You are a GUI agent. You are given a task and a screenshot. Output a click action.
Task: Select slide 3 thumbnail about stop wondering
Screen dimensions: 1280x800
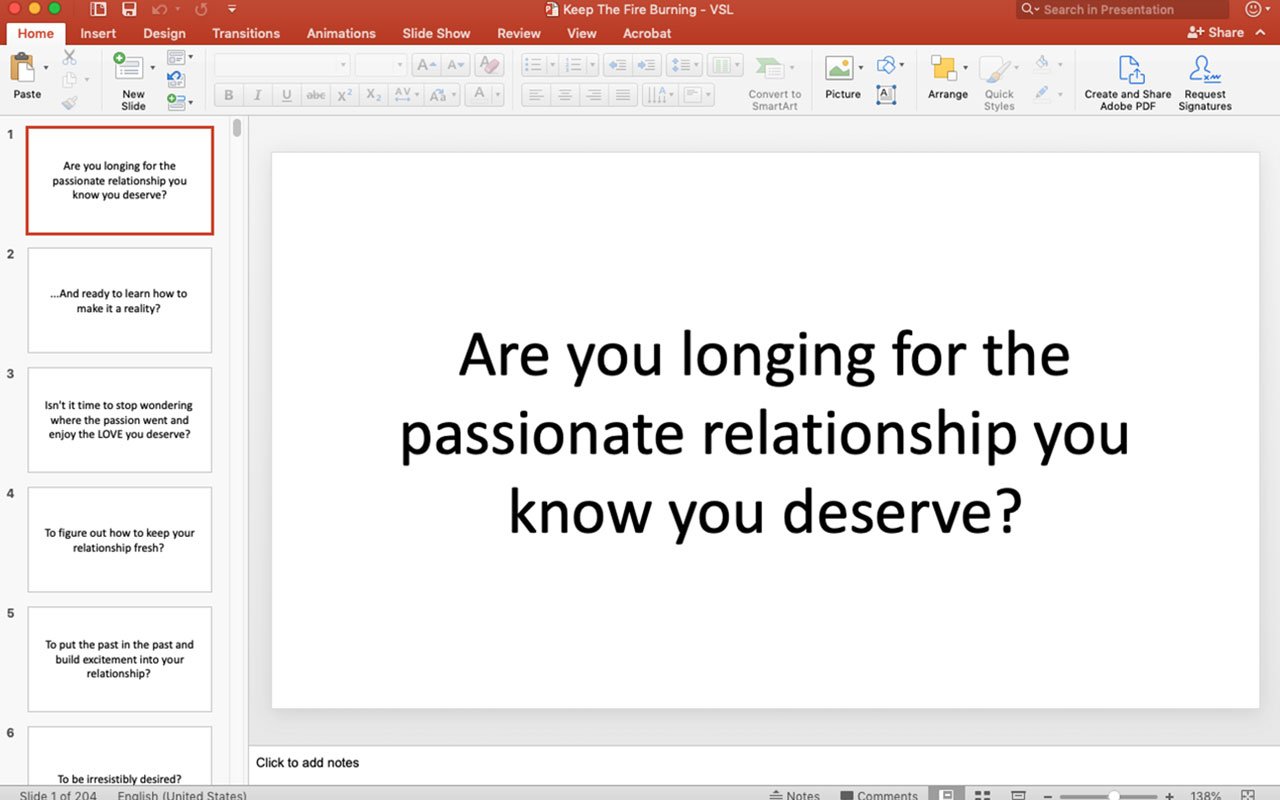(120, 420)
